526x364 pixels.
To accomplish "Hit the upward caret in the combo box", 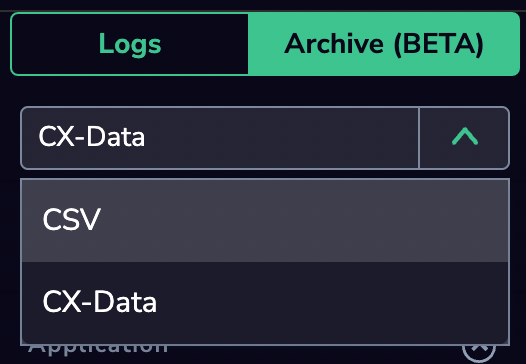I will point(465,138).
